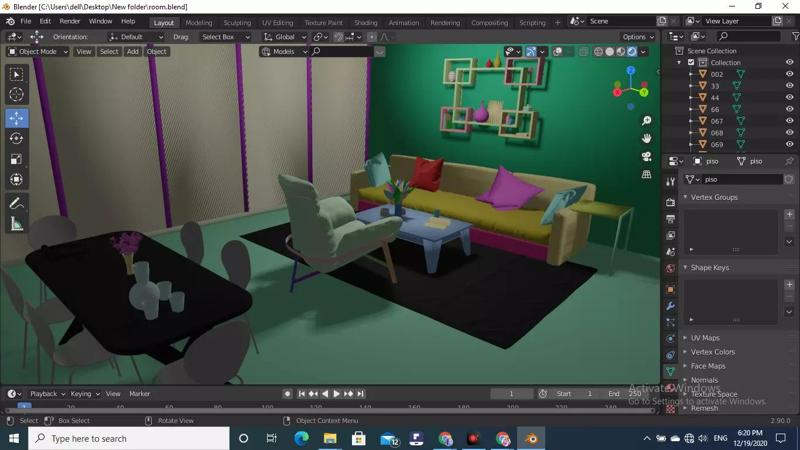The width and height of the screenshot is (800, 450).
Task: Open the Edit menu
Action: tap(45, 21)
